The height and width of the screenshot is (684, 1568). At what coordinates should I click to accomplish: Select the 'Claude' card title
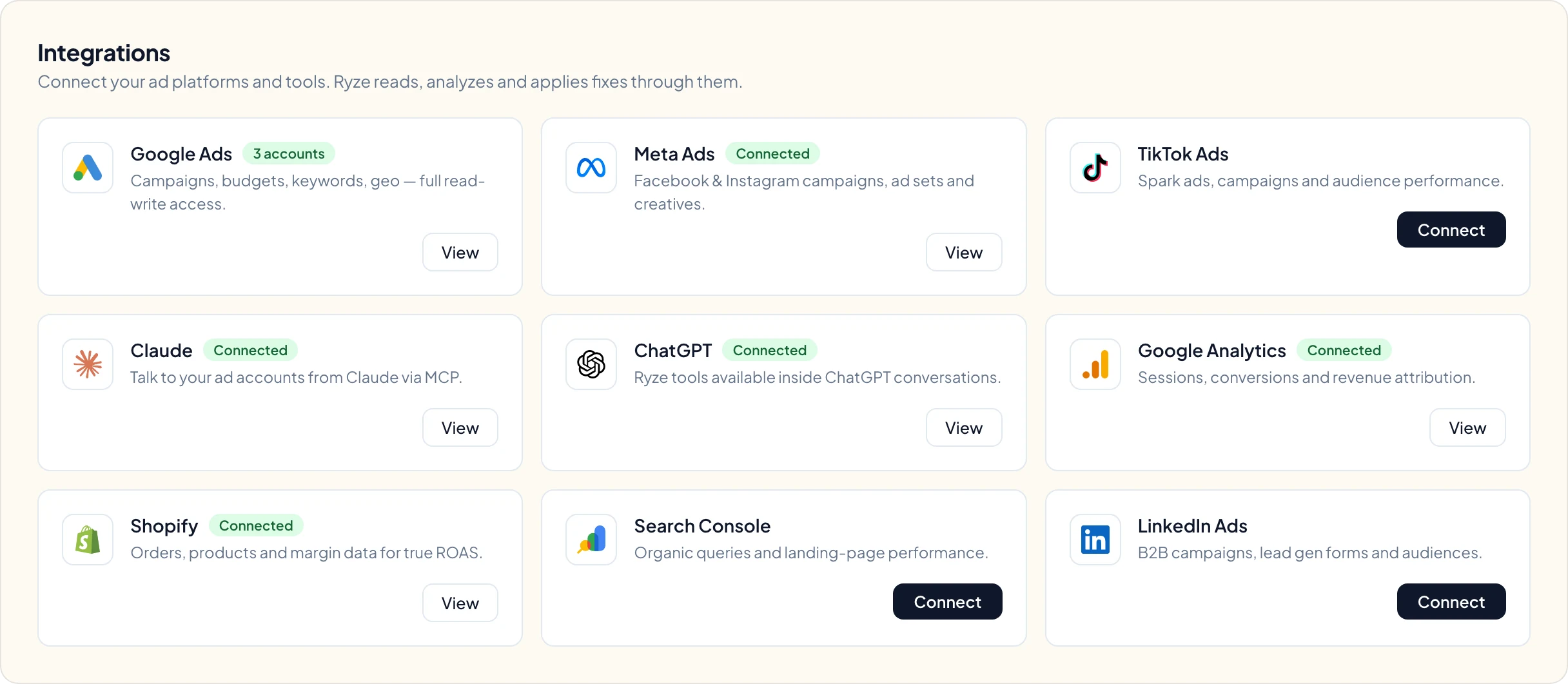point(161,351)
